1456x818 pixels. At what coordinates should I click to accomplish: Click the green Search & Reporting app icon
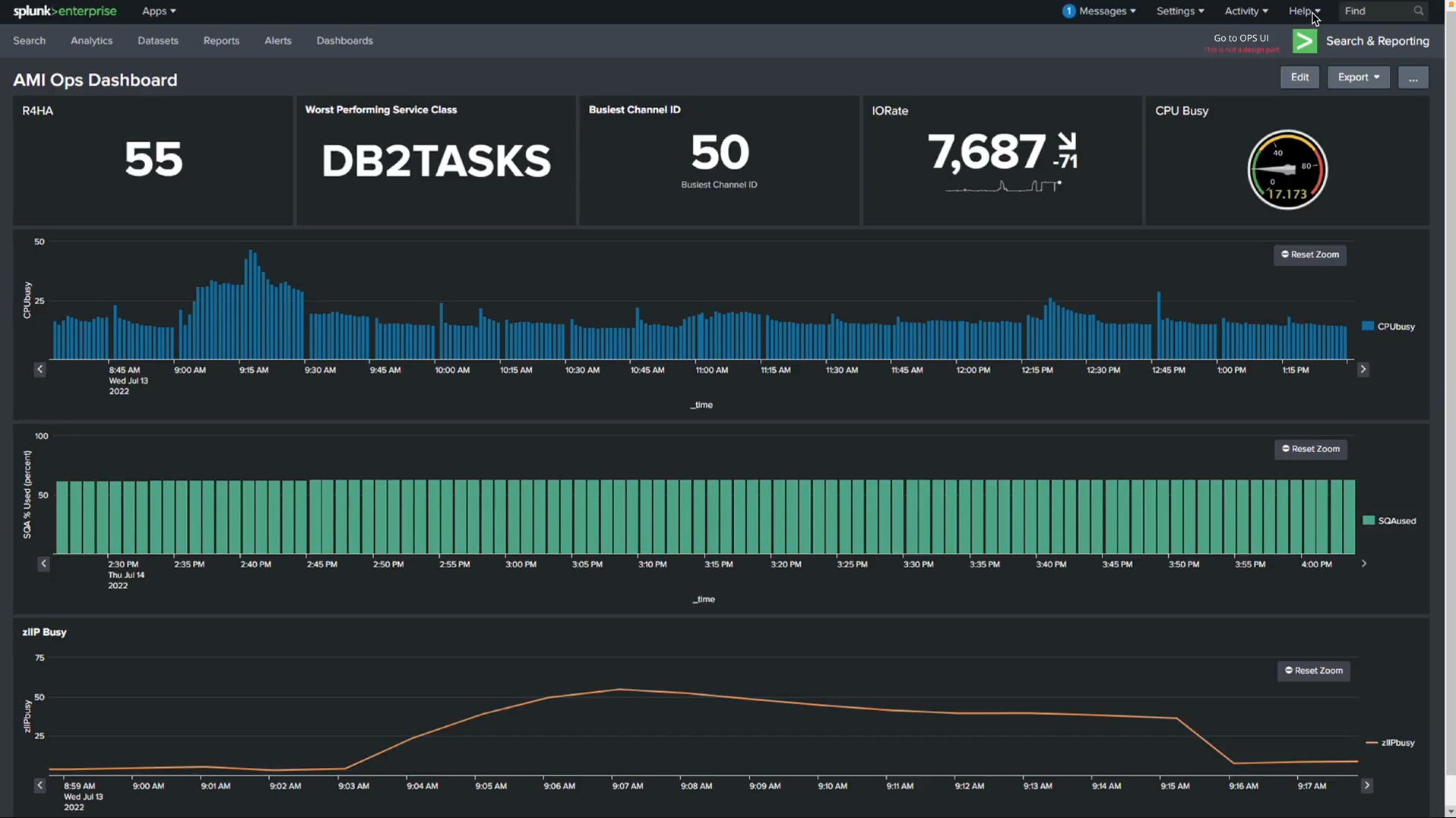[x=1304, y=41]
